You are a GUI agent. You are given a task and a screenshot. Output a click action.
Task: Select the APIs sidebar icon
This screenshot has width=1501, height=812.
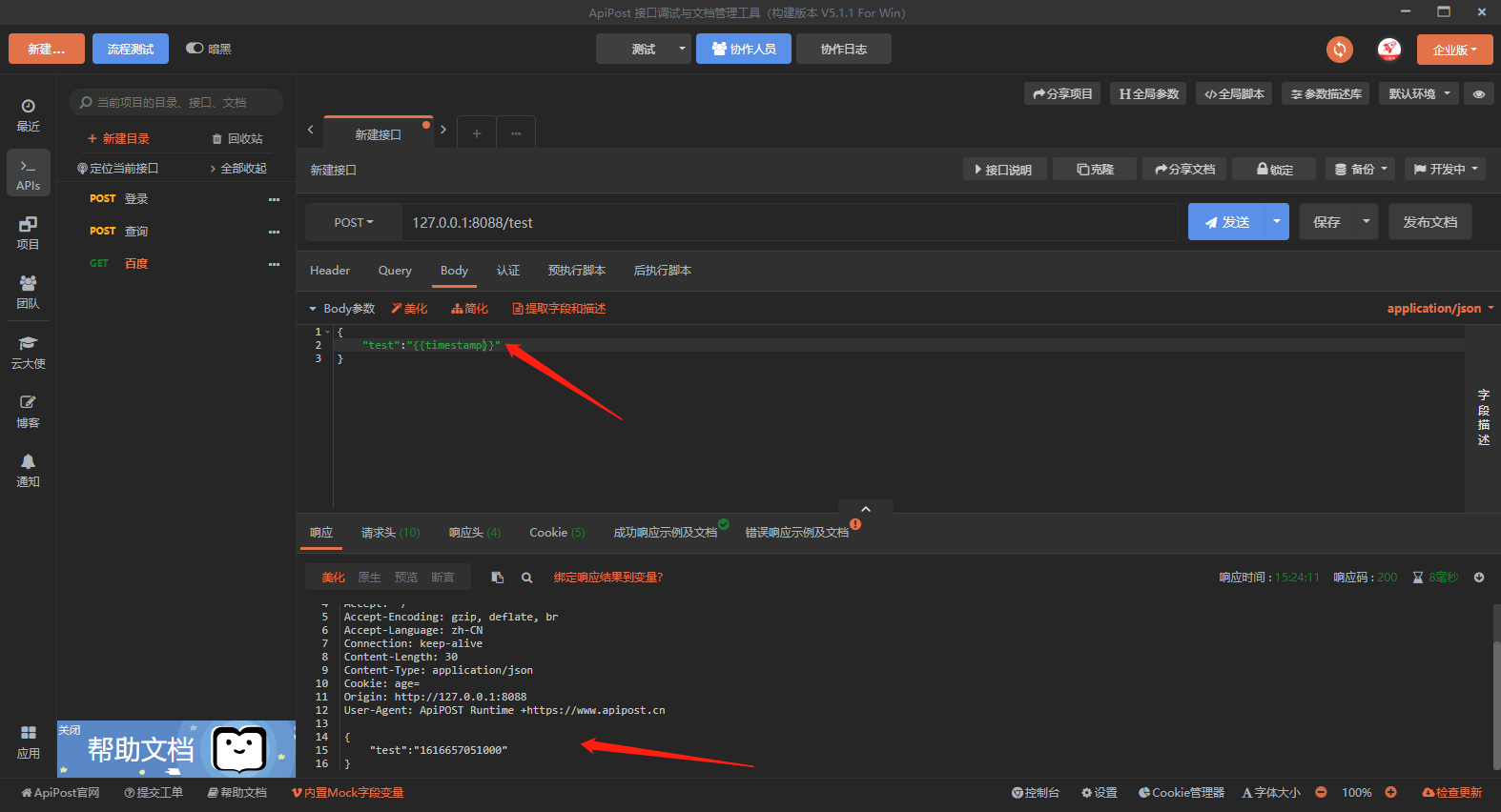click(28, 173)
